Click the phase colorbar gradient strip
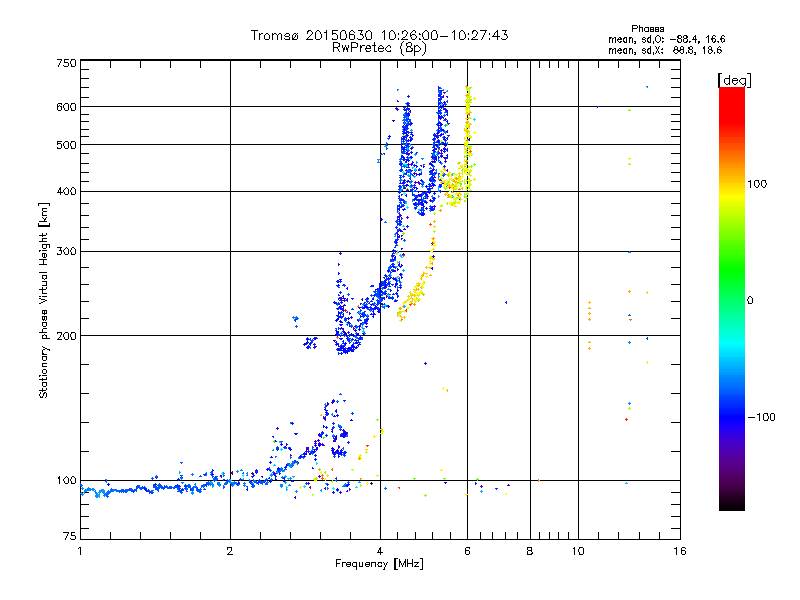Screen dimensions: 800x600 (732, 299)
